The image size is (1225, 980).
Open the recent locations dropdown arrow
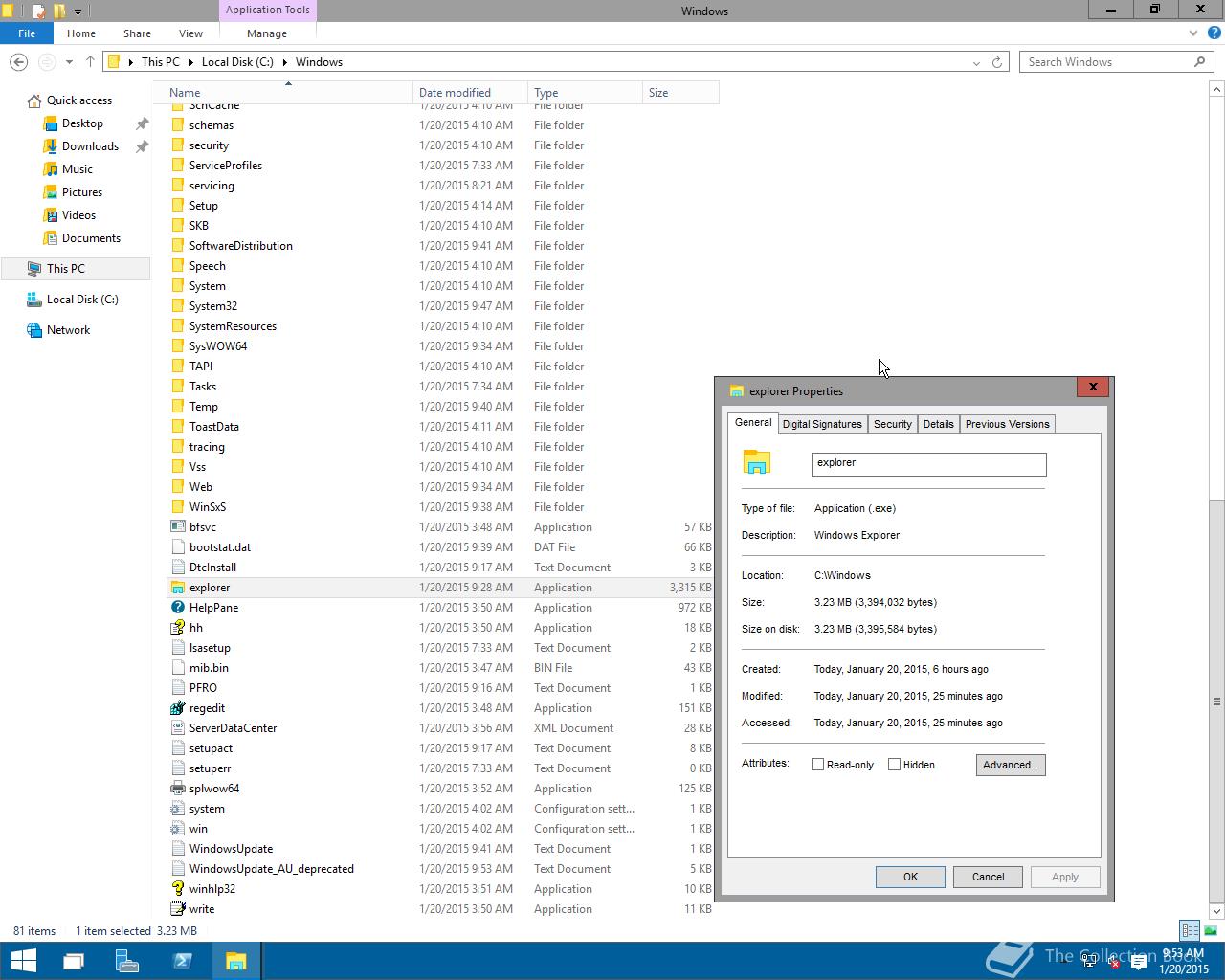pos(69,62)
